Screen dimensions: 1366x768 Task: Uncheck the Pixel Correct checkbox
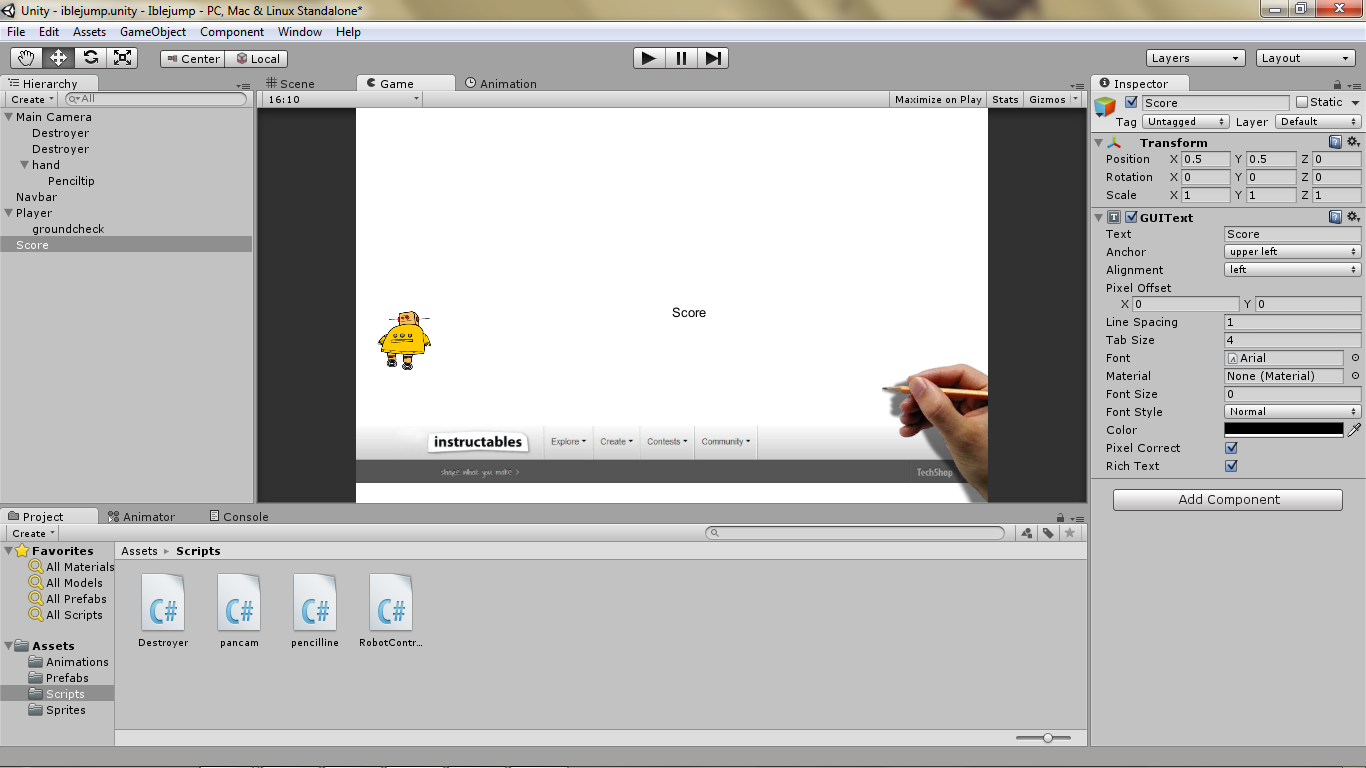(x=1231, y=448)
